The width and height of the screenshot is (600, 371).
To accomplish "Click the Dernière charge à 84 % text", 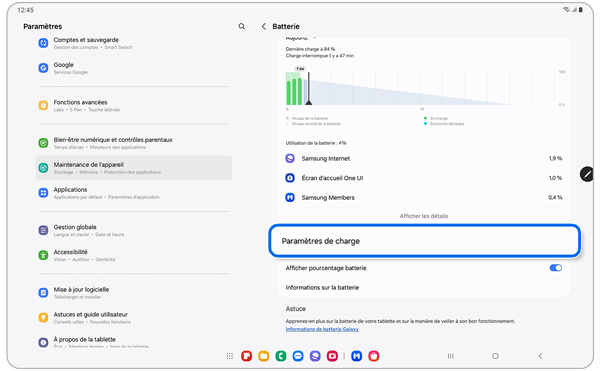I will coord(310,49).
